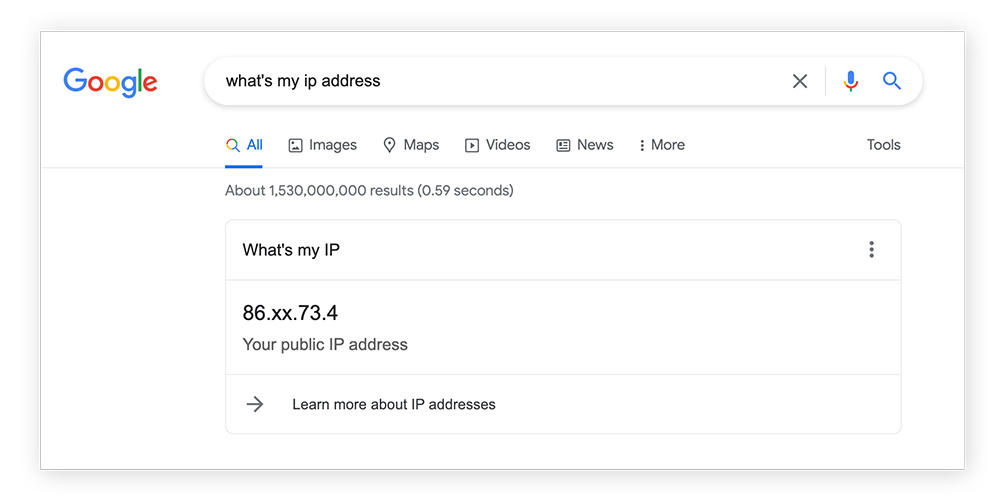Switch to the News tab
1000x499 pixels.
[585, 145]
